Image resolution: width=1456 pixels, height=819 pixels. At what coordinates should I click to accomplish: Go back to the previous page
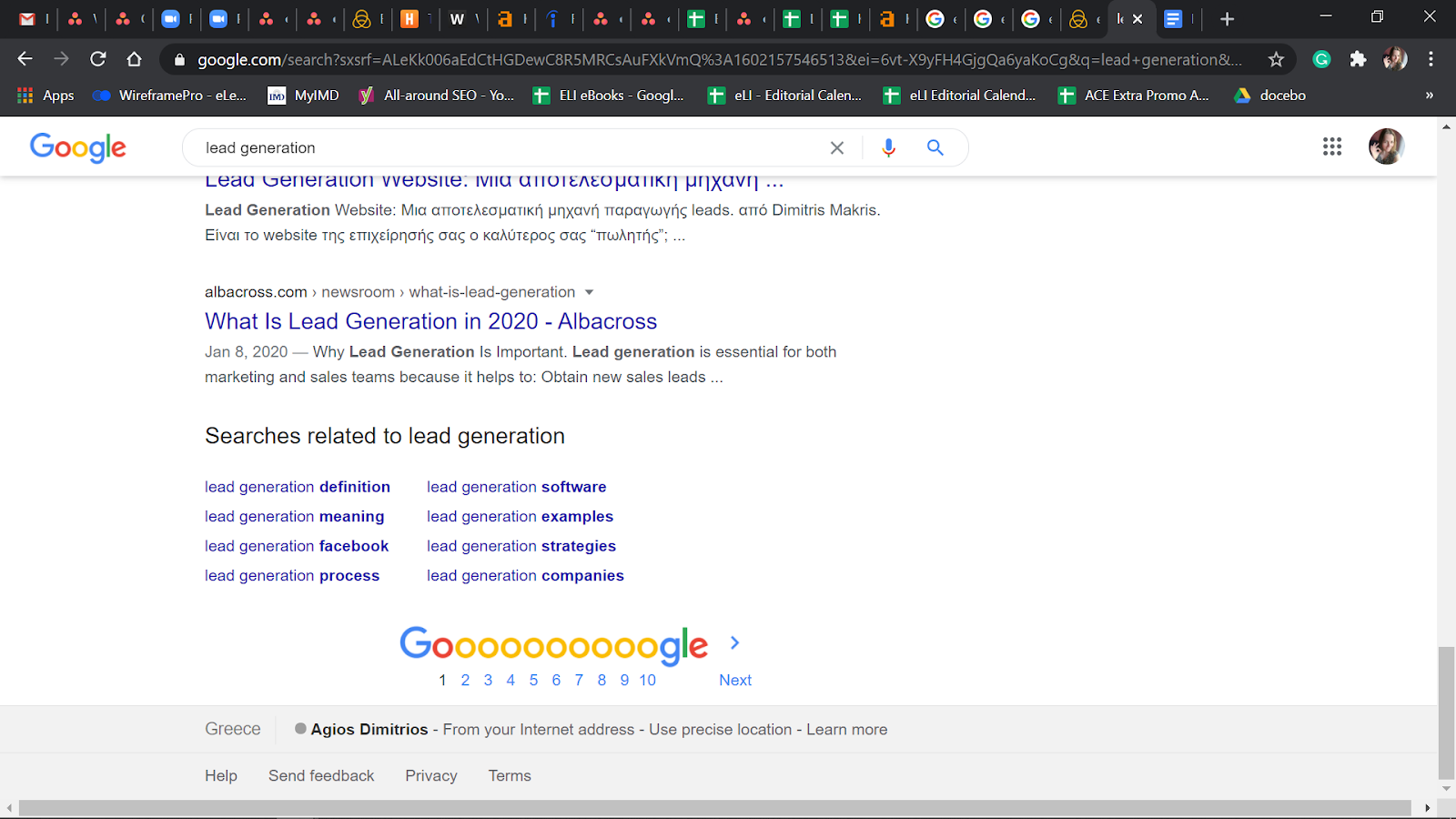click(25, 59)
